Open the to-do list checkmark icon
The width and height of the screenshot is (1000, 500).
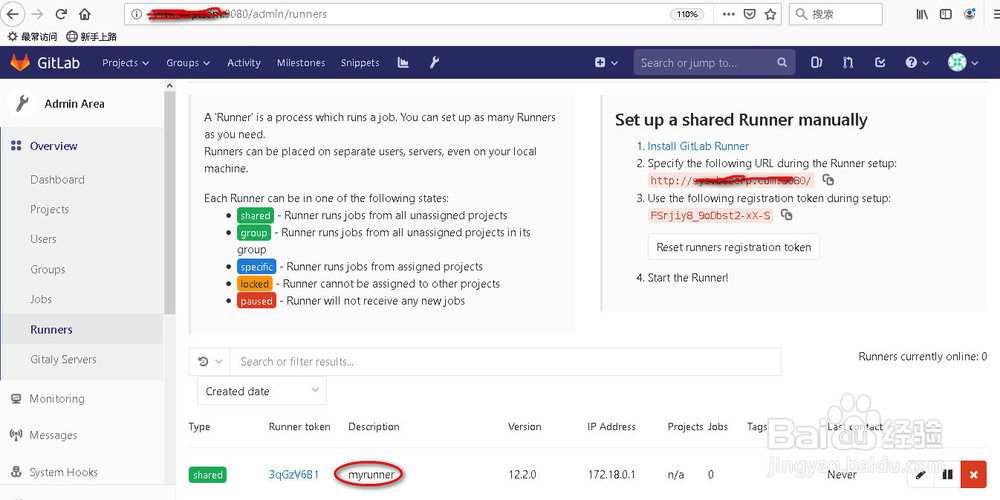click(x=880, y=62)
